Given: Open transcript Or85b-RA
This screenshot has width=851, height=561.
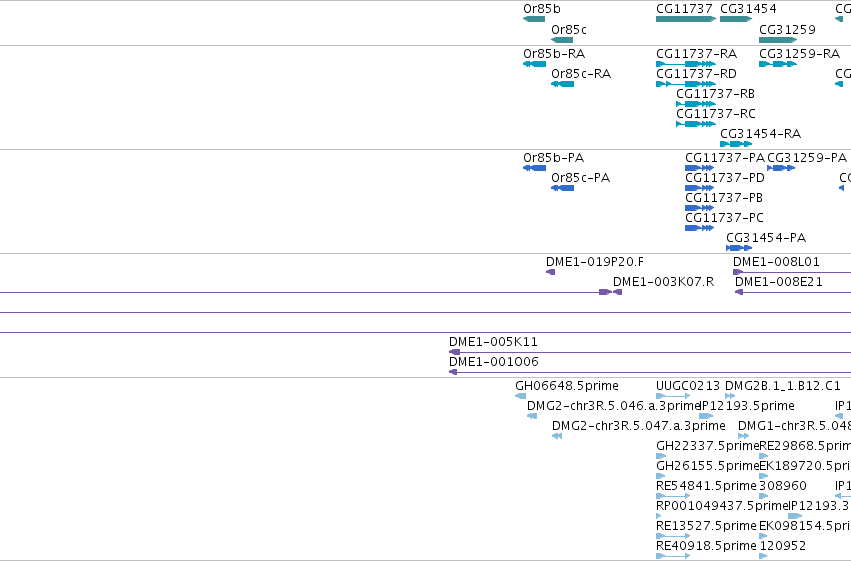Looking at the screenshot, I should [554, 54].
